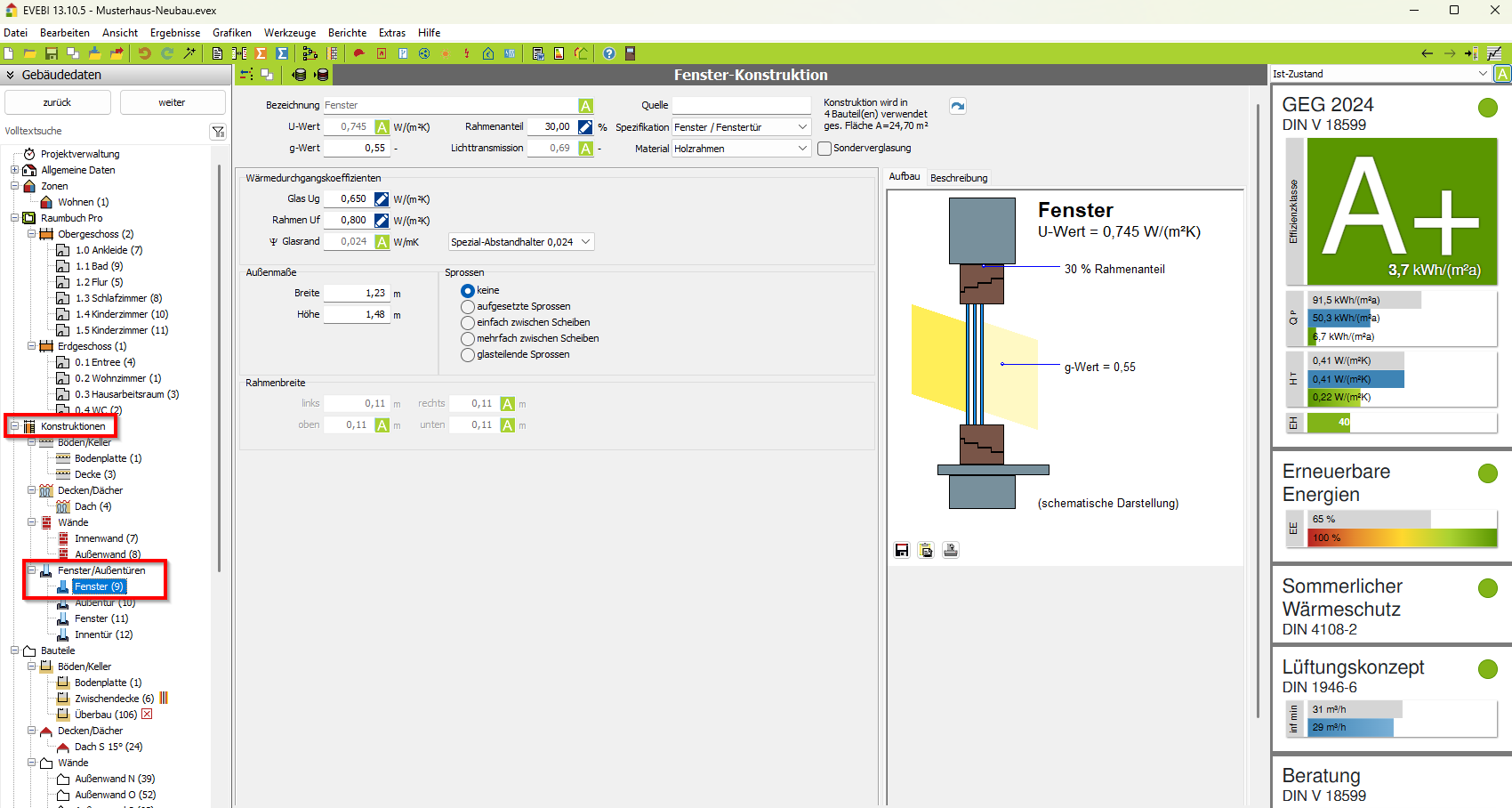Screen dimensions: 1512x808
Task: Switch to the Beschreibung tab
Action: click(x=958, y=178)
